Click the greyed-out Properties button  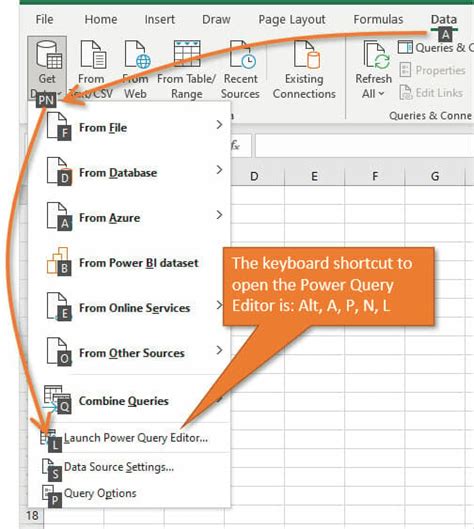click(433, 70)
